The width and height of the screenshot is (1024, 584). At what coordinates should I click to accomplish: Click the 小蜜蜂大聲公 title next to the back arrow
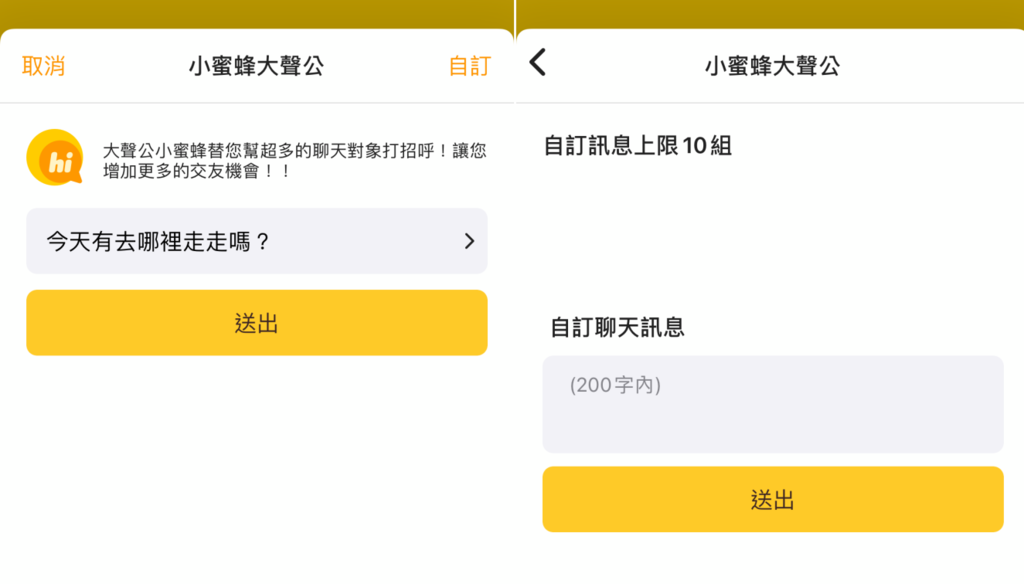tap(772, 66)
